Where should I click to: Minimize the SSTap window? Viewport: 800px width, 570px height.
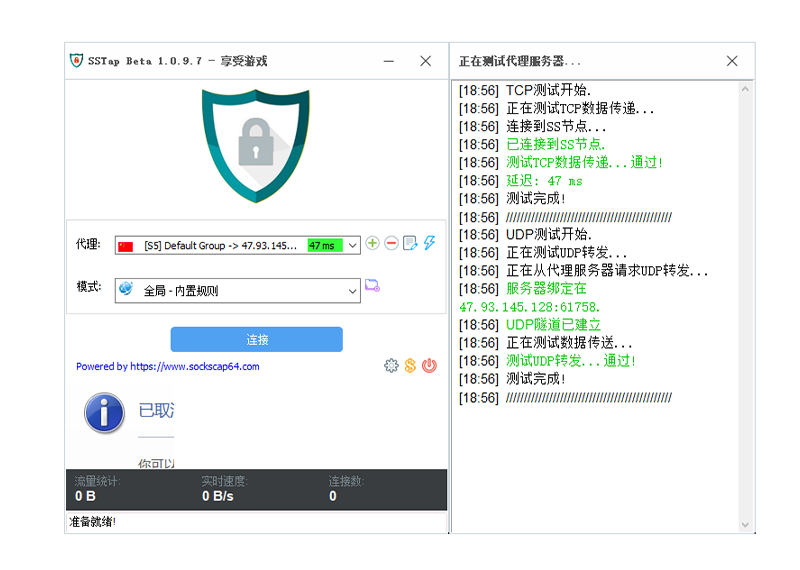tap(389, 61)
